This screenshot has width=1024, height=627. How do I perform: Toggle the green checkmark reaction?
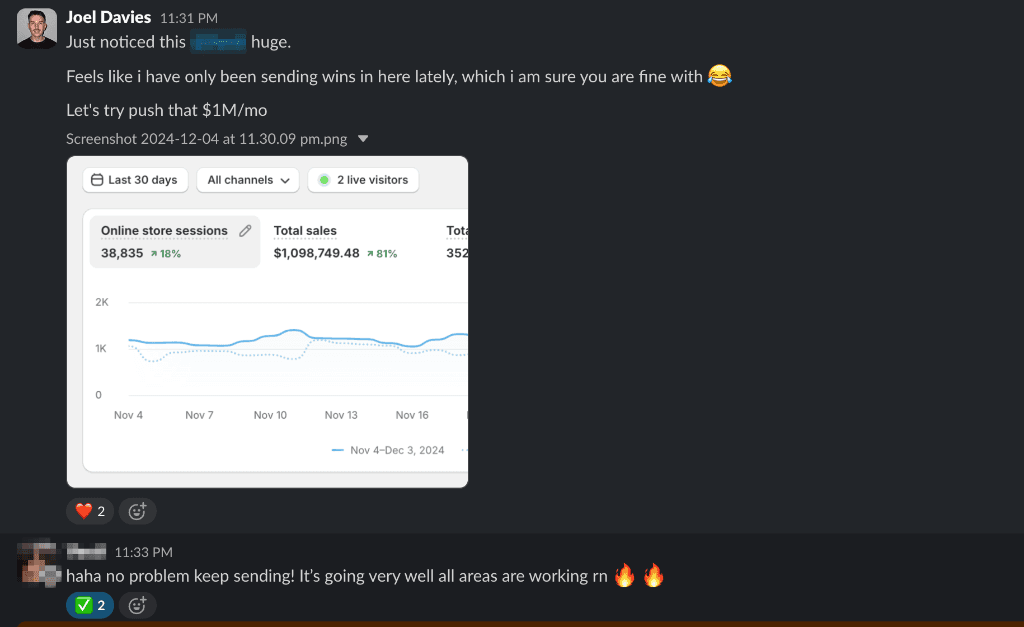(90, 604)
